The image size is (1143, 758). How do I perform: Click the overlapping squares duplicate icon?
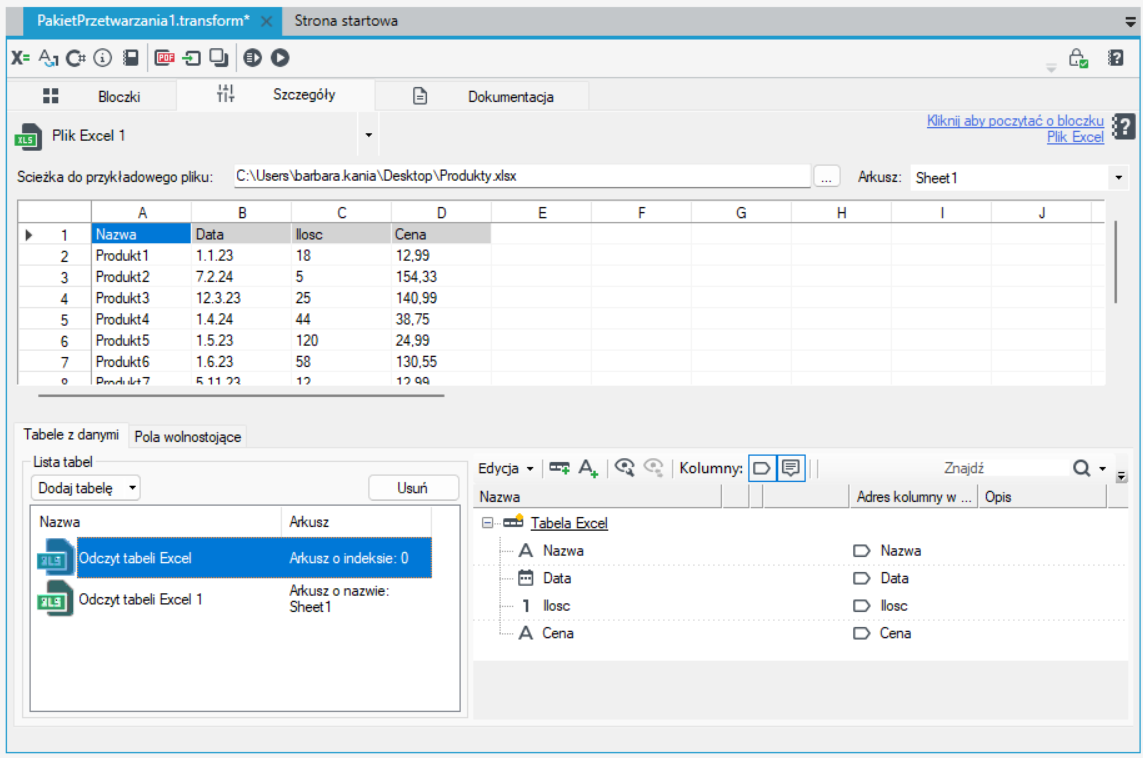coord(219,58)
